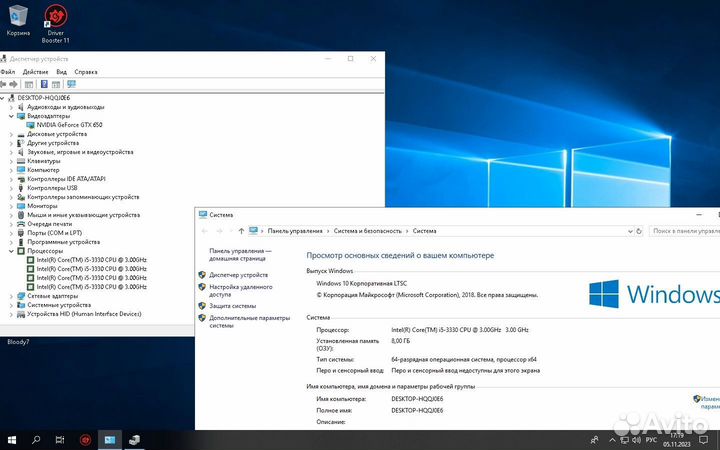Click the computer icon in Система address bar
Image resolution: width=720 pixels, height=450 pixels.
coord(253,231)
